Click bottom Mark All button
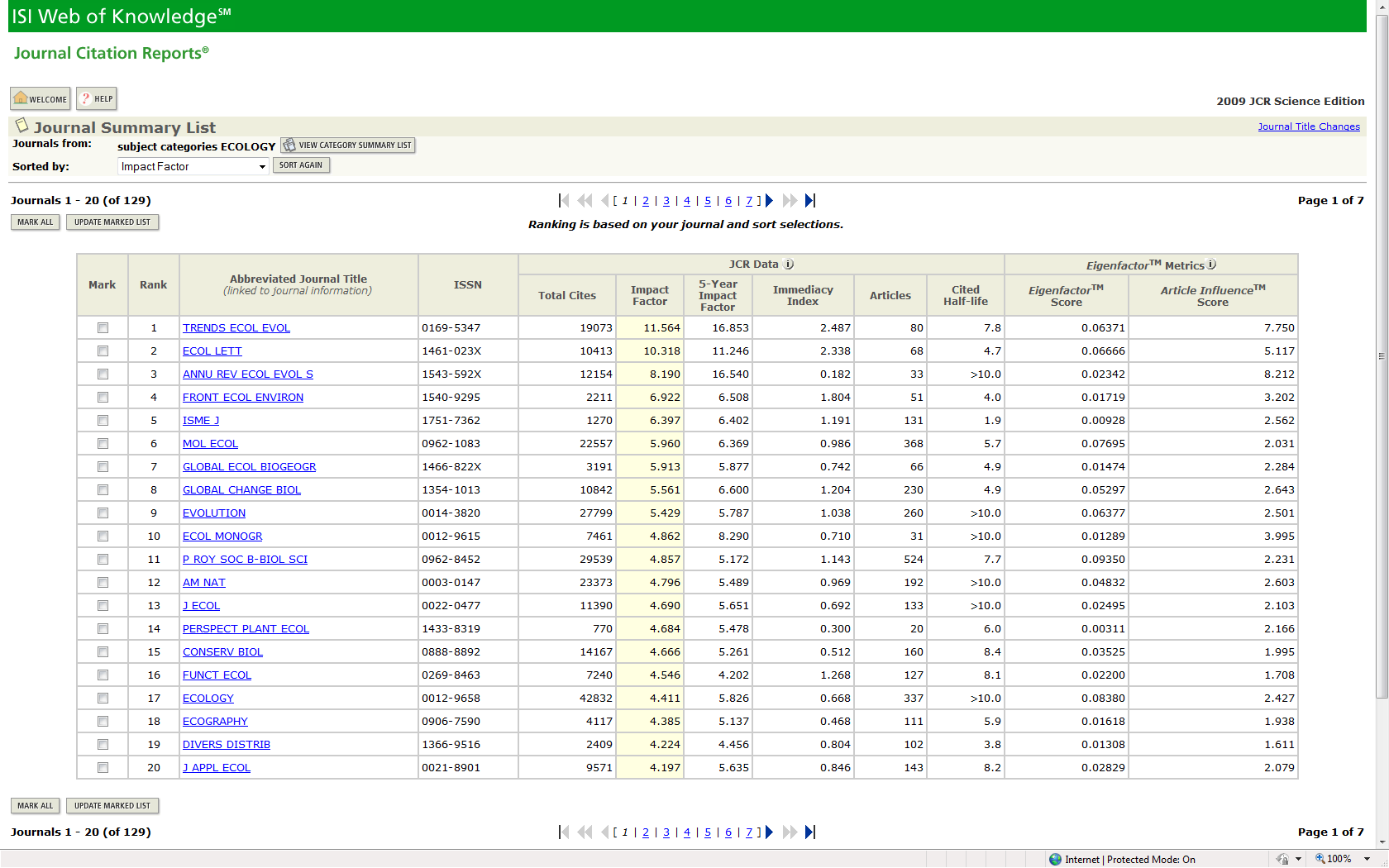 tap(36, 806)
